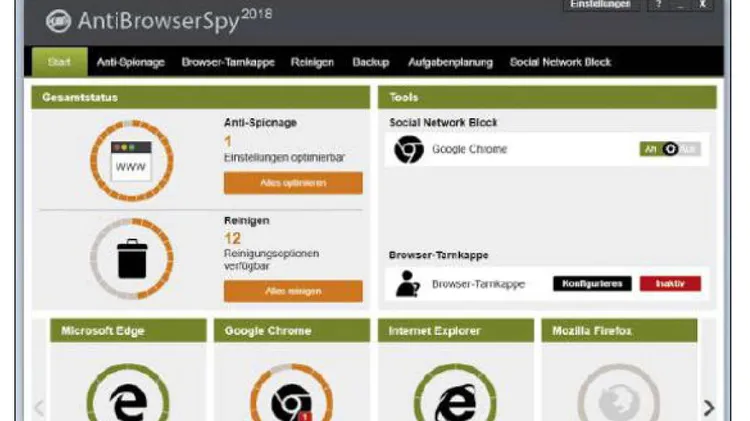Switch to the Anti-Spionage tab
Screen dimensions: 750x421
pyautogui.click(x=131, y=62)
